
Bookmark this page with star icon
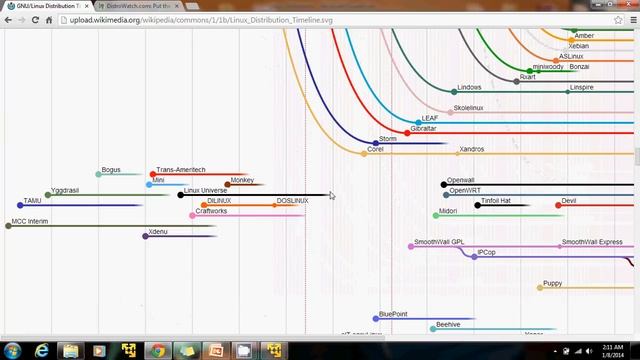[618, 20]
